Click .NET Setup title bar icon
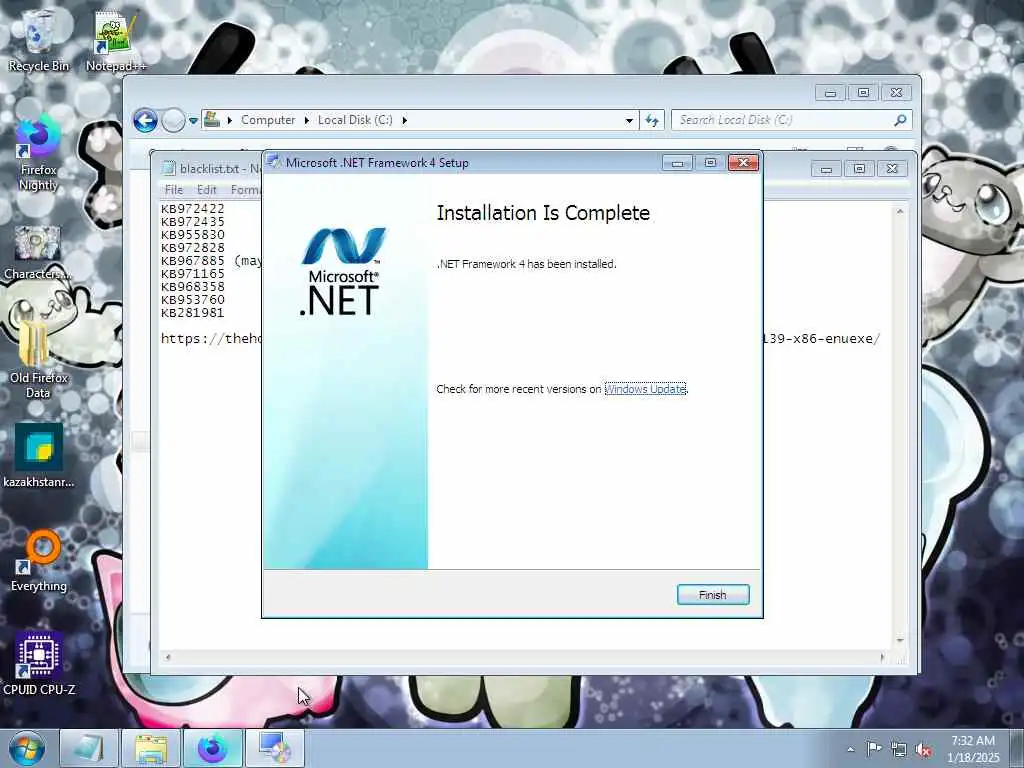 click(x=274, y=162)
